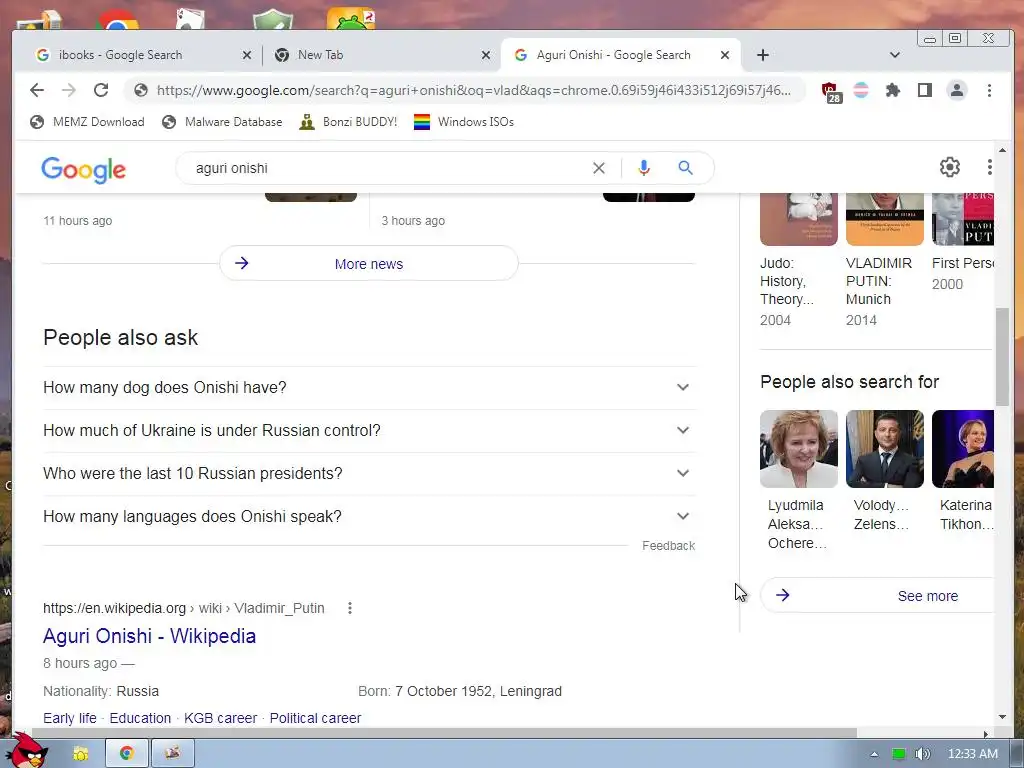The width and height of the screenshot is (1024, 768).
Task: Open the striped flag extension icon
Action: pyautogui.click(x=861, y=90)
